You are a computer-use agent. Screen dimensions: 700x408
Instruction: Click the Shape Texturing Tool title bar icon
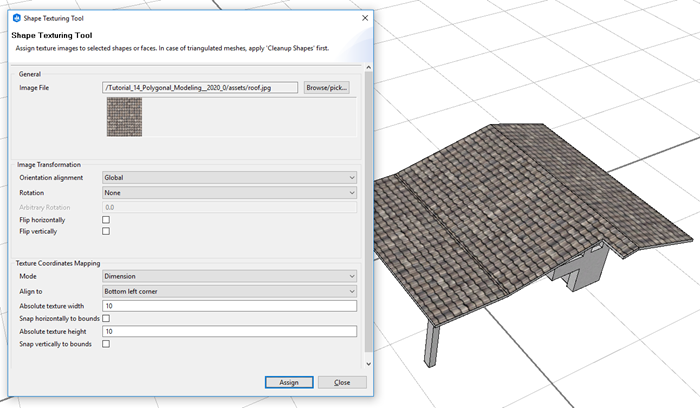15,15
